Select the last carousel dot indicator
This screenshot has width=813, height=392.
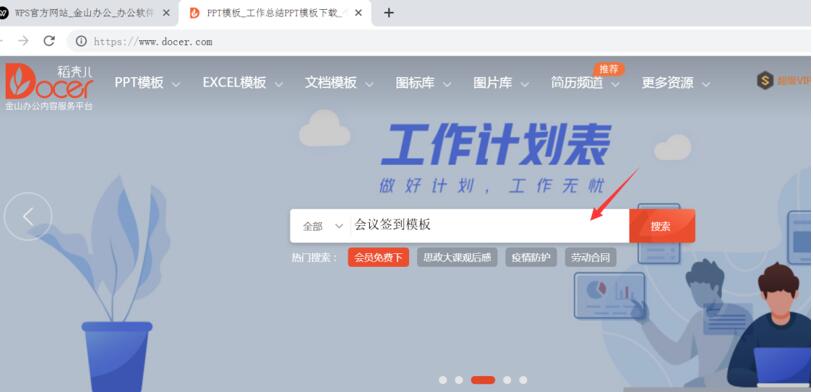(523, 380)
